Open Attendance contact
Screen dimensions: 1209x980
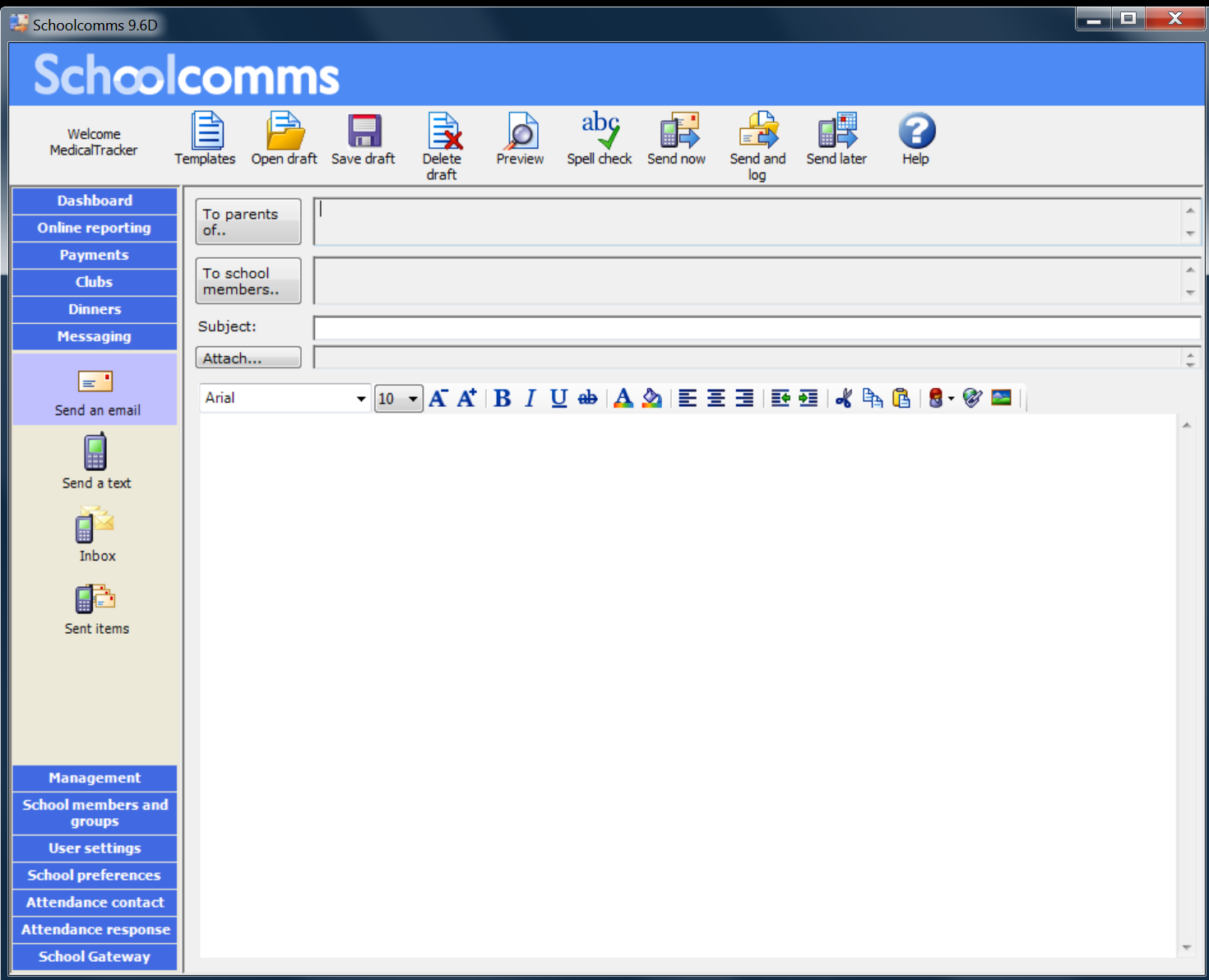point(95,903)
